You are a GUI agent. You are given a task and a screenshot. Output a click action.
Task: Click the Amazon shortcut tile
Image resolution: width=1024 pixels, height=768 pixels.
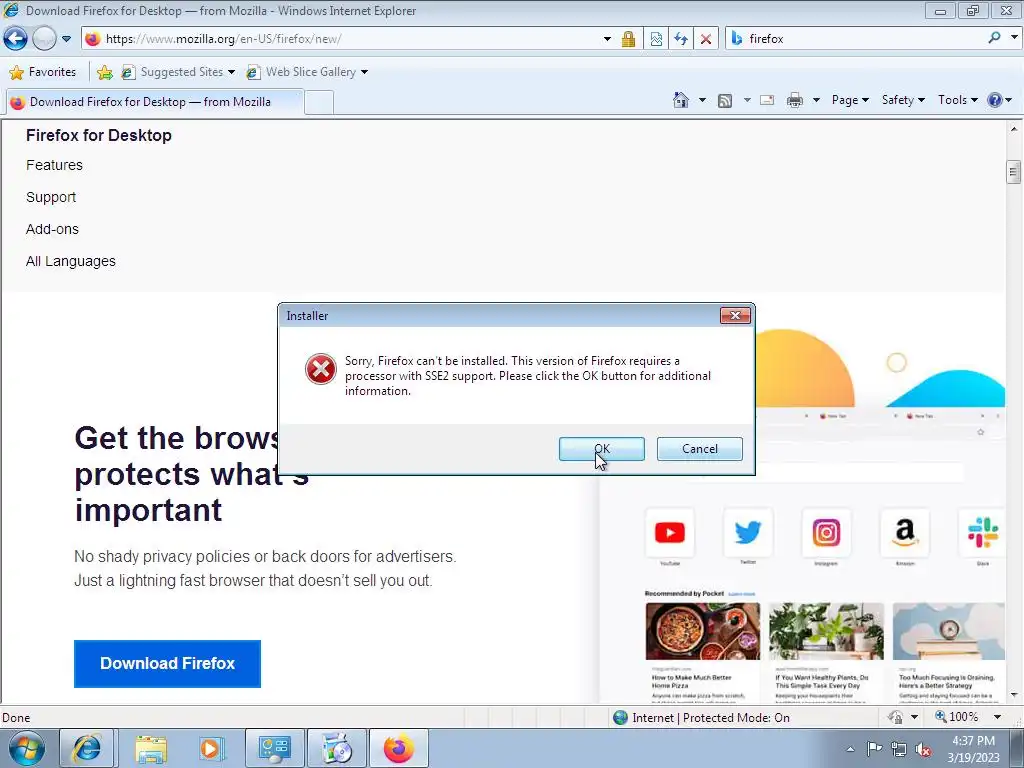pyautogui.click(x=904, y=533)
